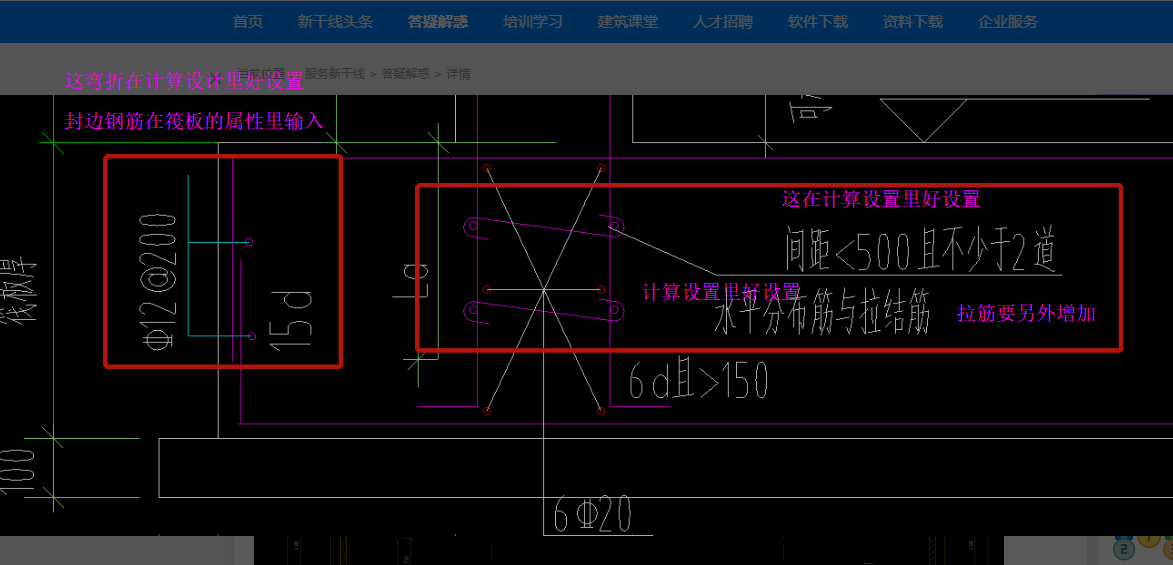Follow the 服务新干线 breadcrumb link
Image resolution: width=1173 pixels, height=565 pixels.
click(x=334, y=73)
